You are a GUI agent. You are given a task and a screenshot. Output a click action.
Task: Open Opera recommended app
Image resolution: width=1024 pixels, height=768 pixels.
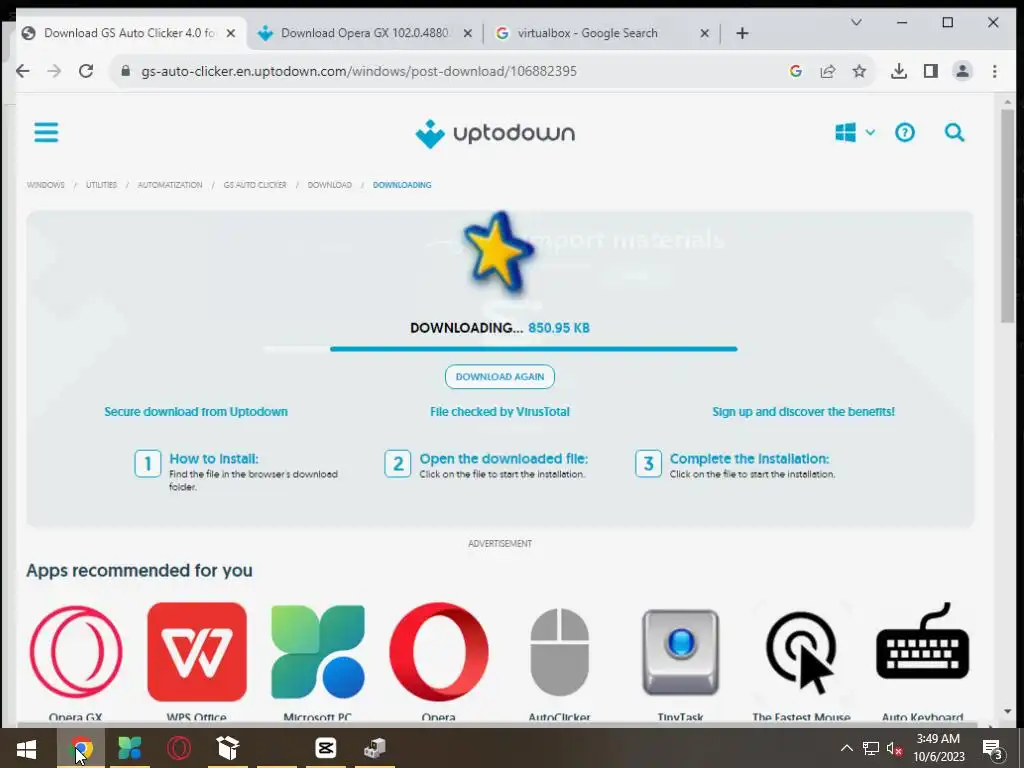tap(438, 652)
